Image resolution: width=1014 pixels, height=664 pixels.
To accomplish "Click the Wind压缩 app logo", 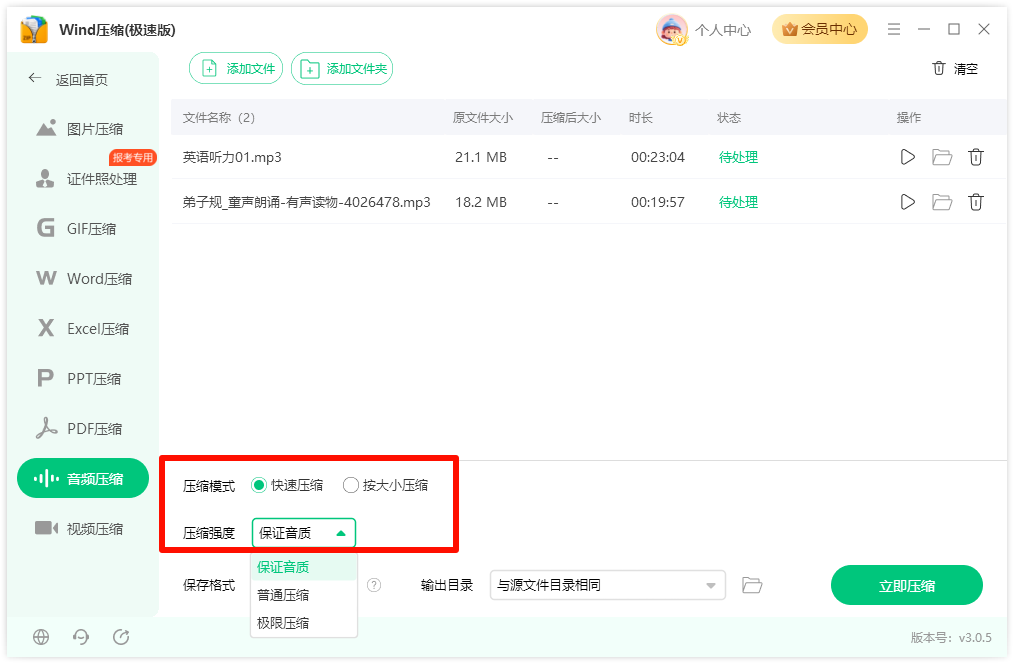I will point(34,30).
